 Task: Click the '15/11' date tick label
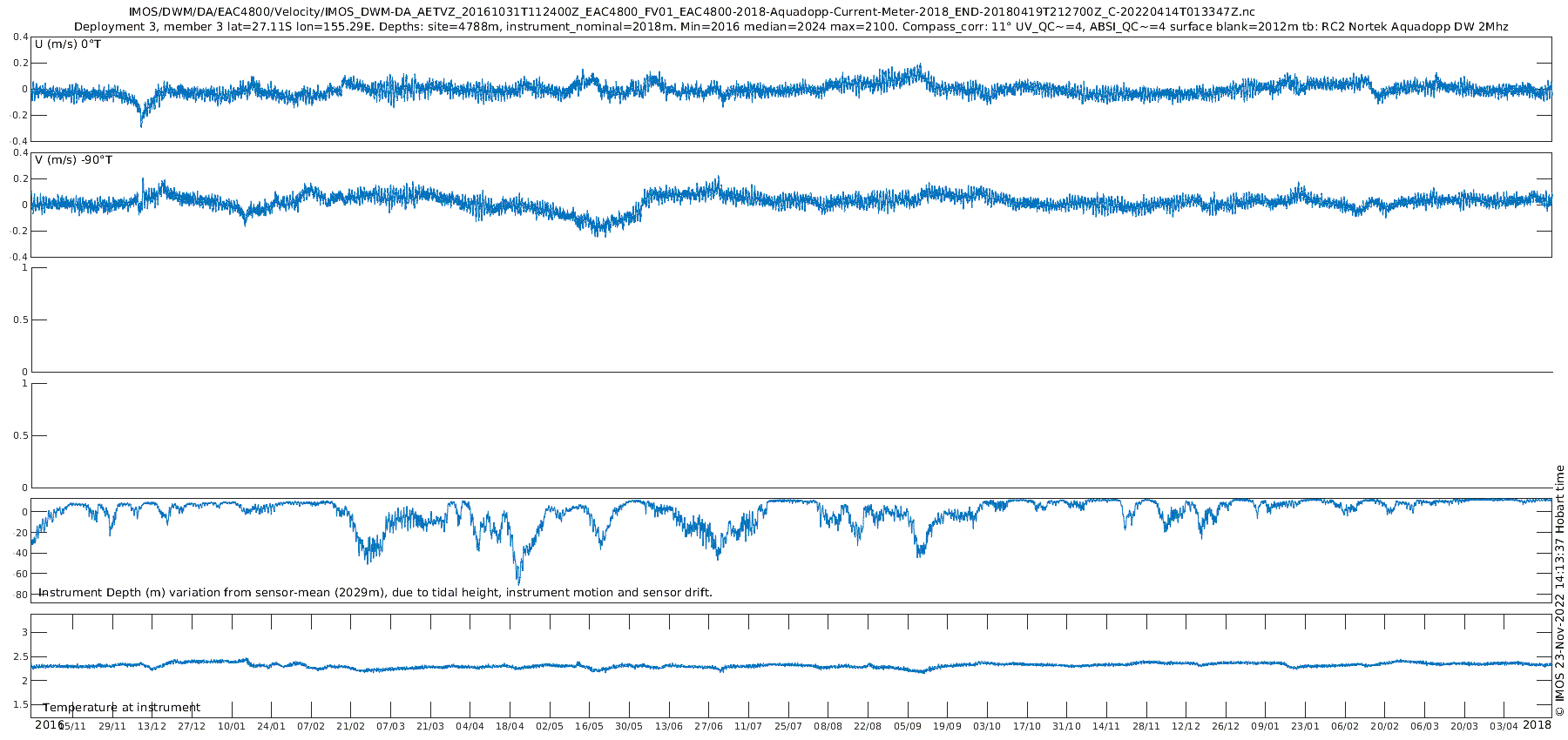(x=72, y=726)
